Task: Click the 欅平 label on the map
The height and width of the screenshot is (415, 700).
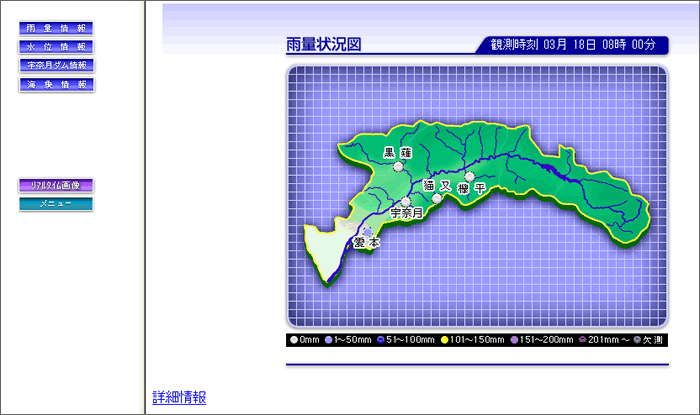Action: [472, 189]
